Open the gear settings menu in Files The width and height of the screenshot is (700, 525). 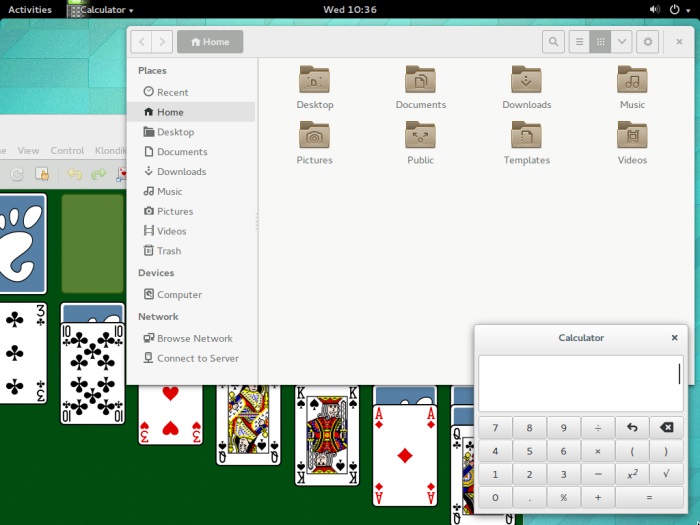(x=647, y=42)
